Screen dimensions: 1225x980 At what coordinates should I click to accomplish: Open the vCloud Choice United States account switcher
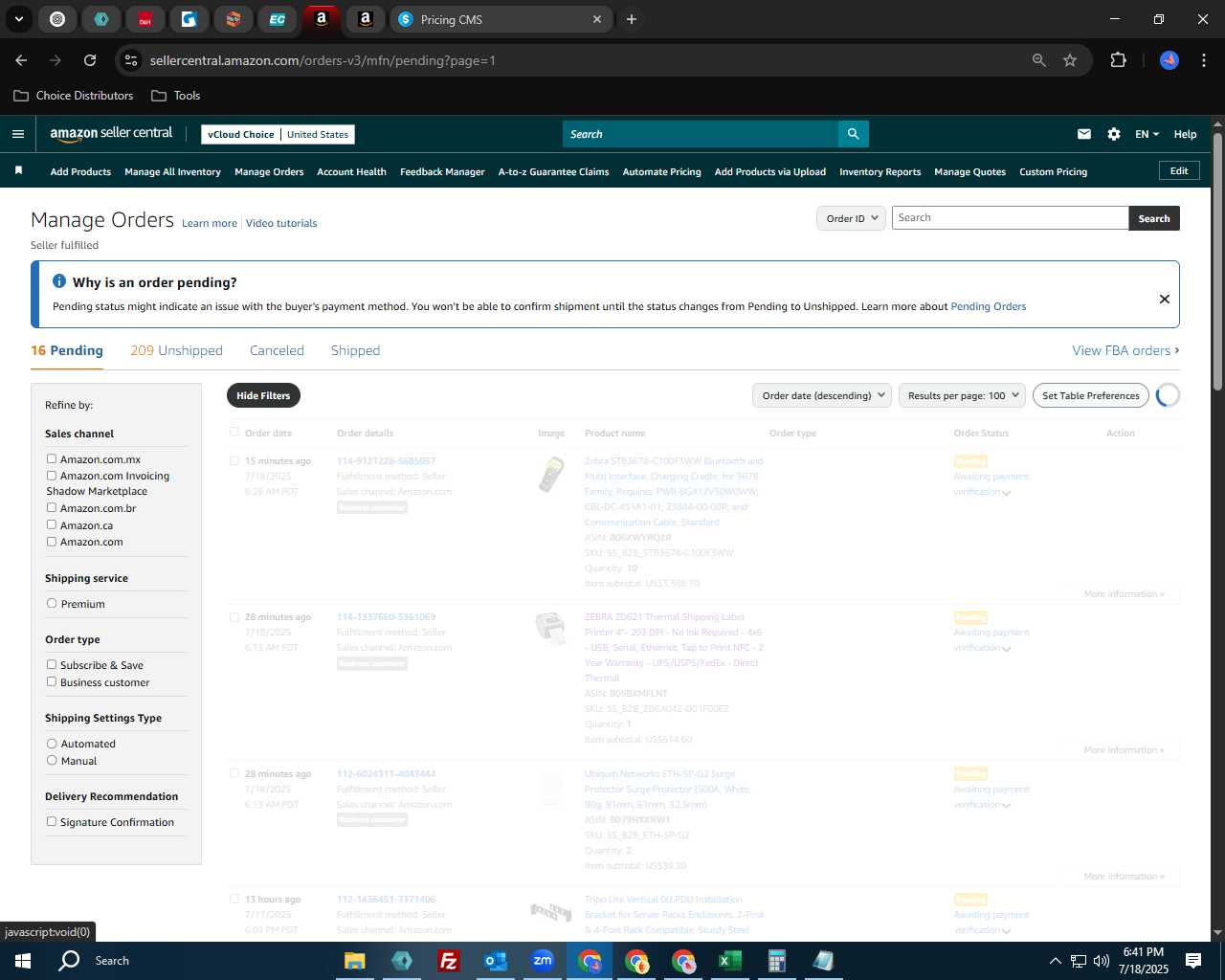coord(278,134)
